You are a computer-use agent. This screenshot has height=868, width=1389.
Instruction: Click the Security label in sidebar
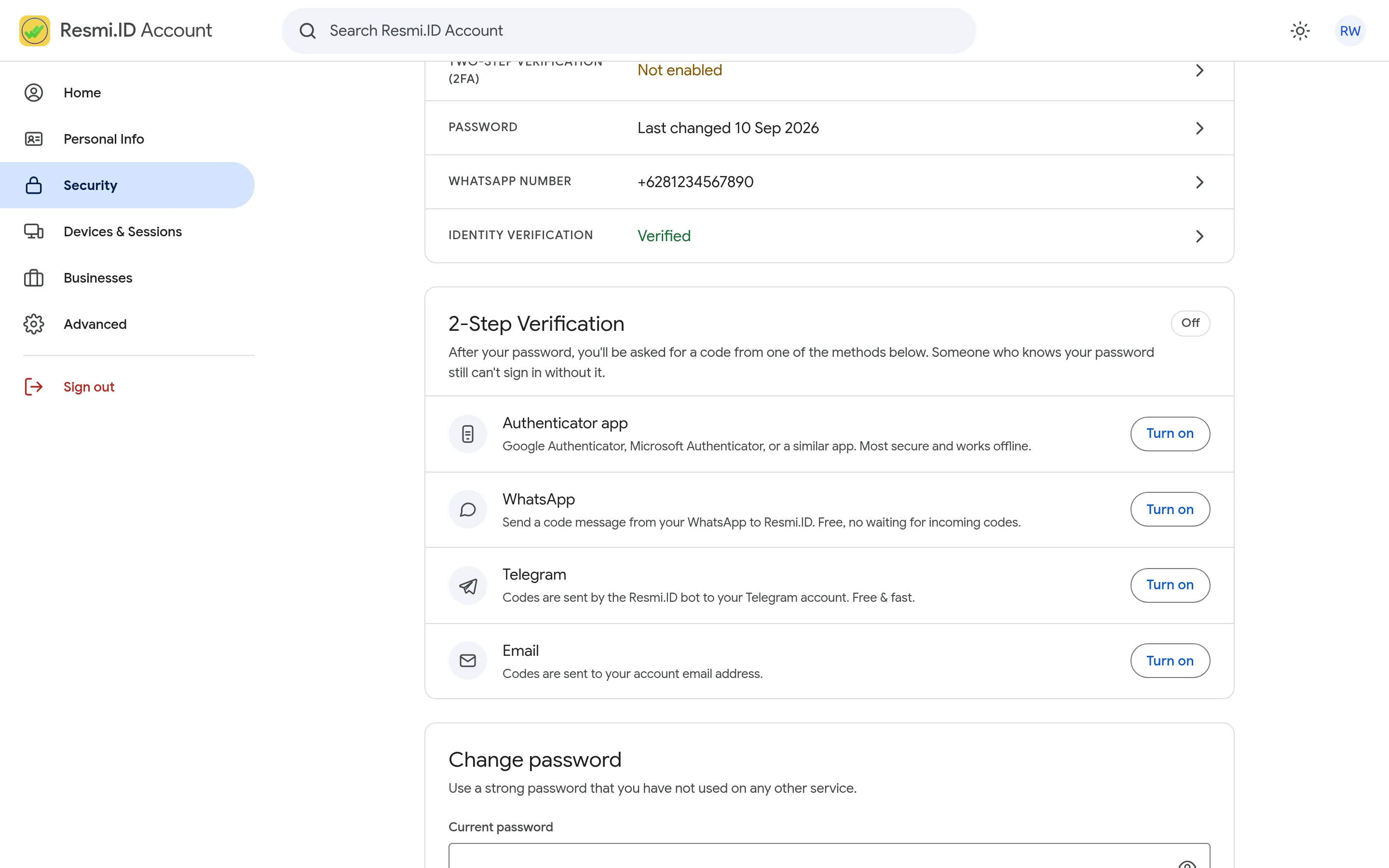point(91,185)
